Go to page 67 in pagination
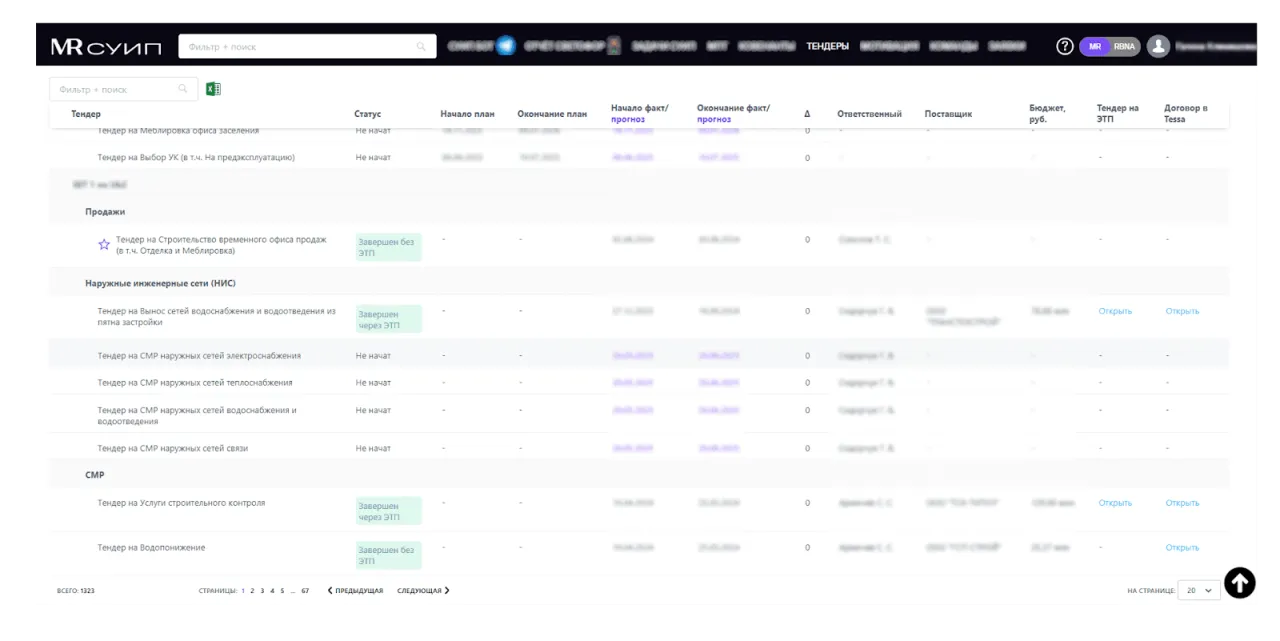 point(305,591)
